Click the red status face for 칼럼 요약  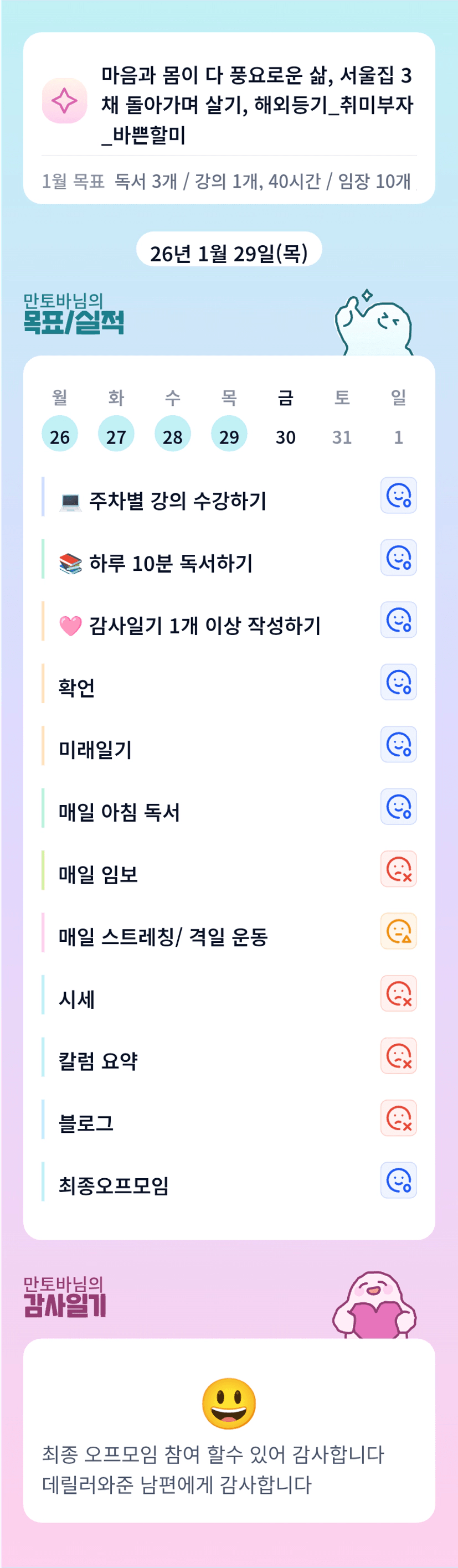coord(398,1056)
